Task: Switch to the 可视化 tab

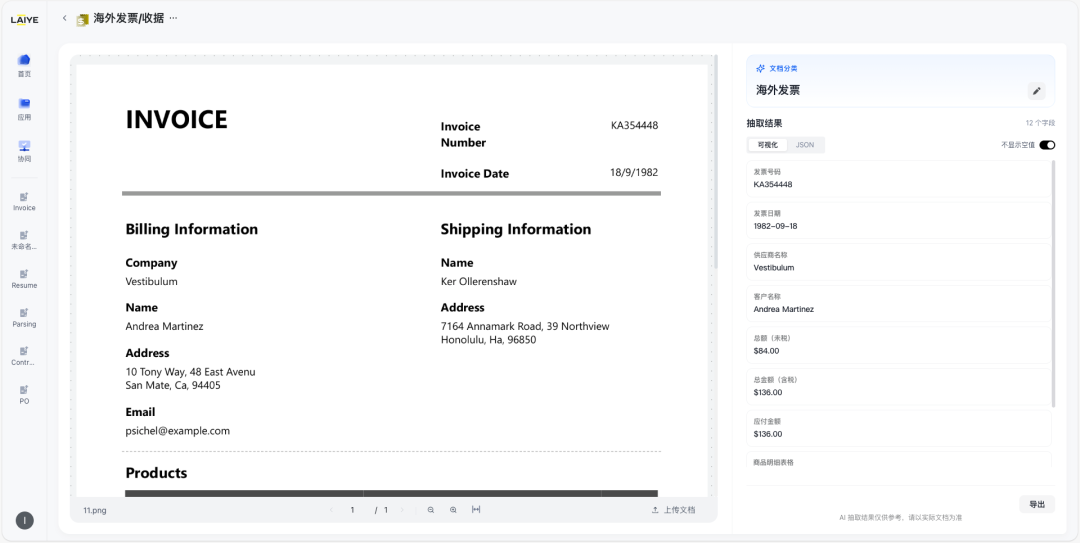Action: pos(768,145)
